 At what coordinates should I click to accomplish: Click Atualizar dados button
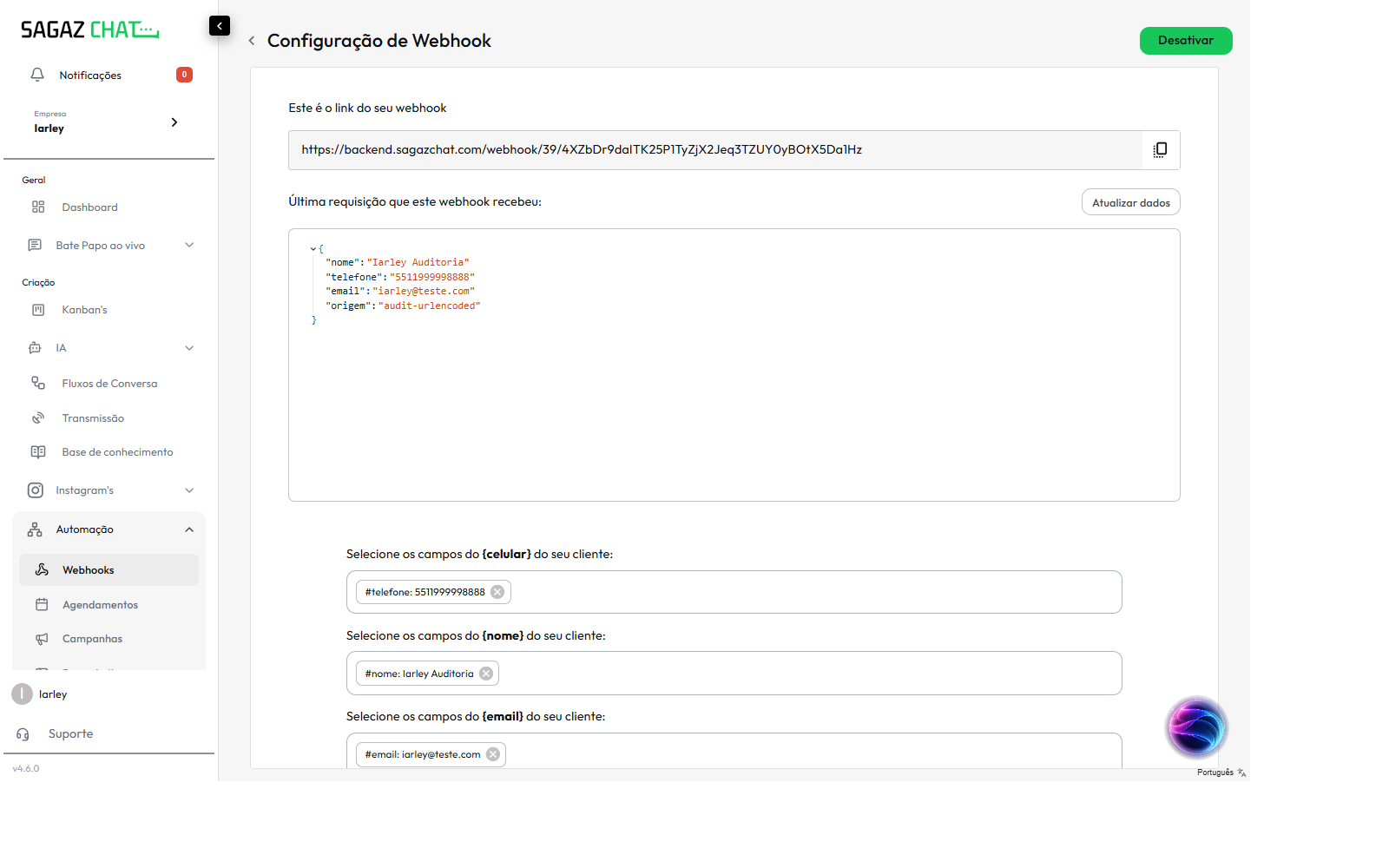pyautogui.click(x=1130, y=202)
